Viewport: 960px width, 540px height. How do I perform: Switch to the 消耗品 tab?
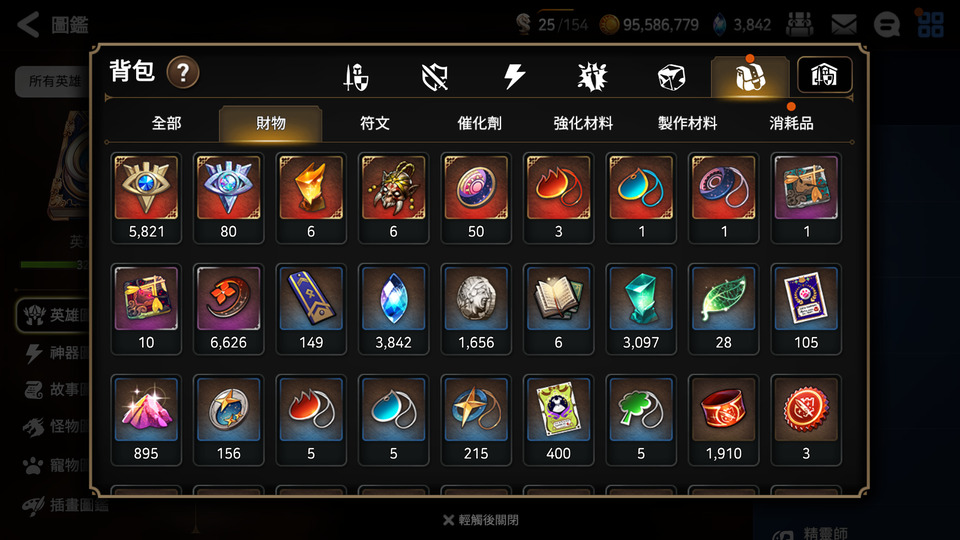(x=791, y=123)
